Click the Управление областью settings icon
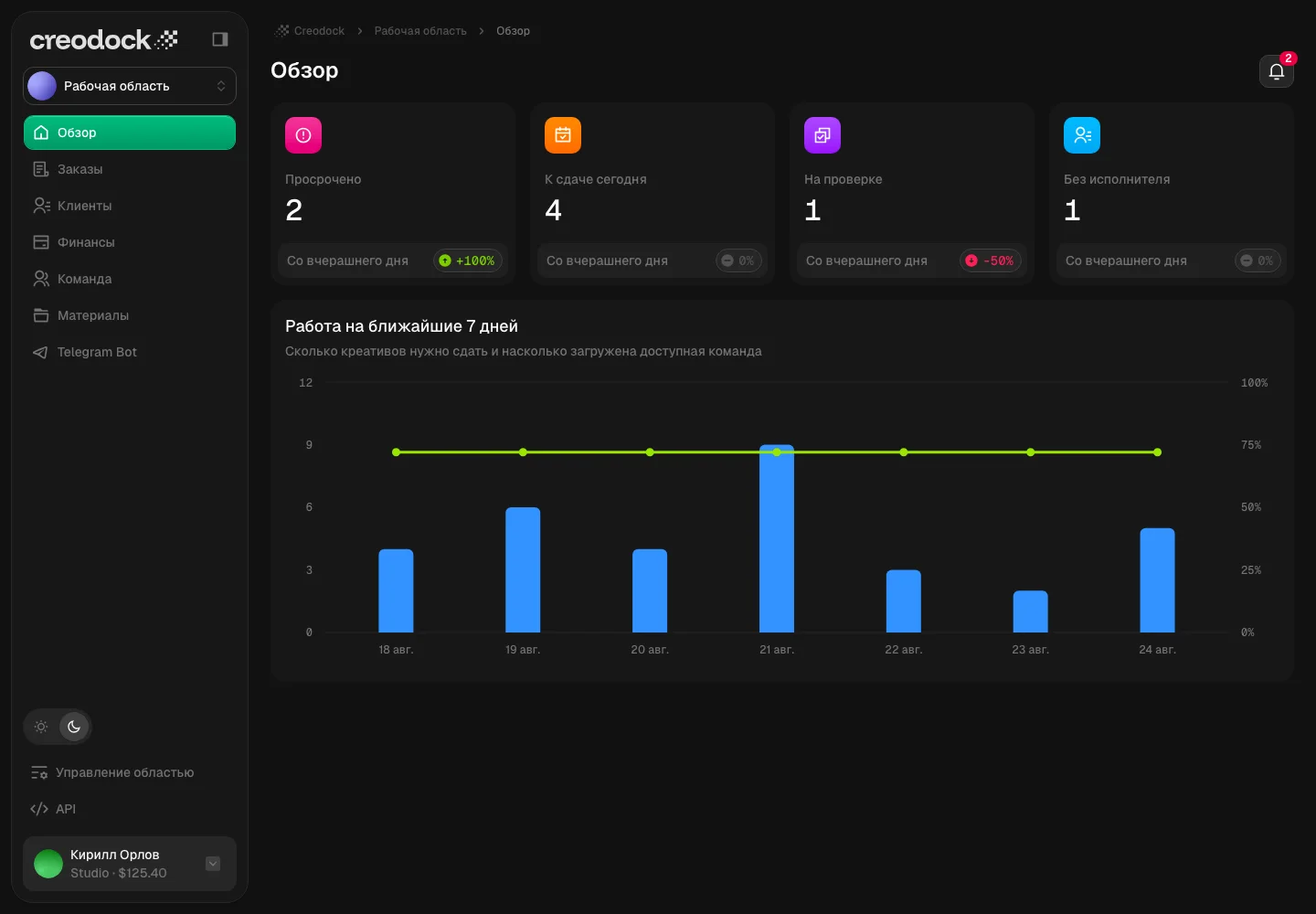 pos(39,772)
